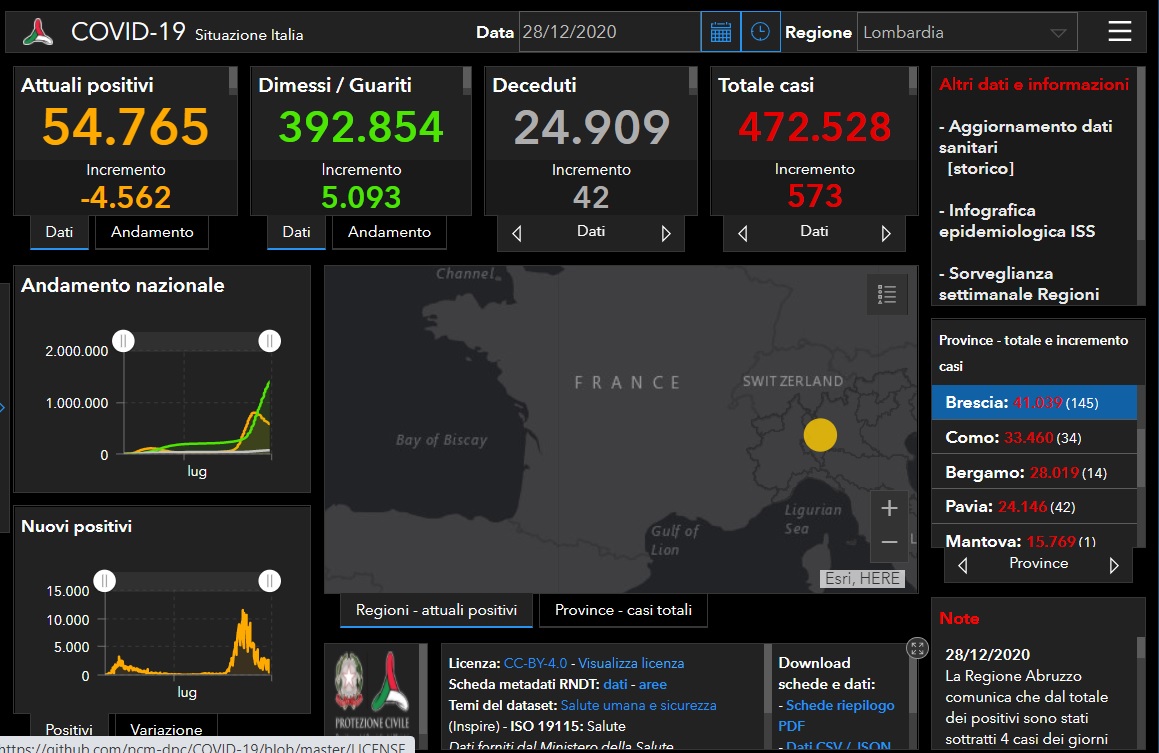
Task: Switch to Province - casi totali tab
Action: [623, 610]
